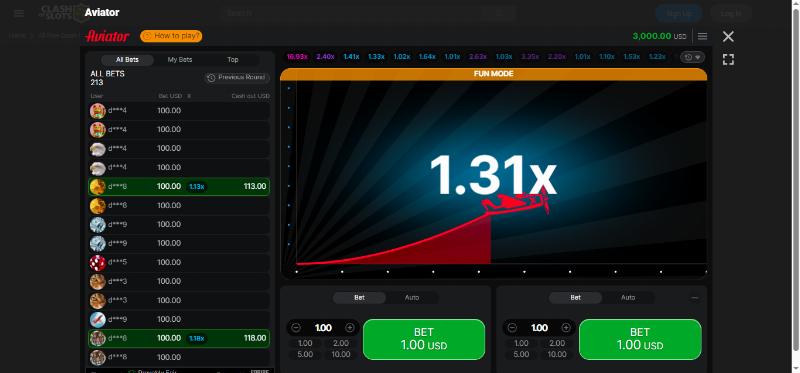Open the Top tab
The height and width of the screenshot is (373, 800).
coord(233,60)
